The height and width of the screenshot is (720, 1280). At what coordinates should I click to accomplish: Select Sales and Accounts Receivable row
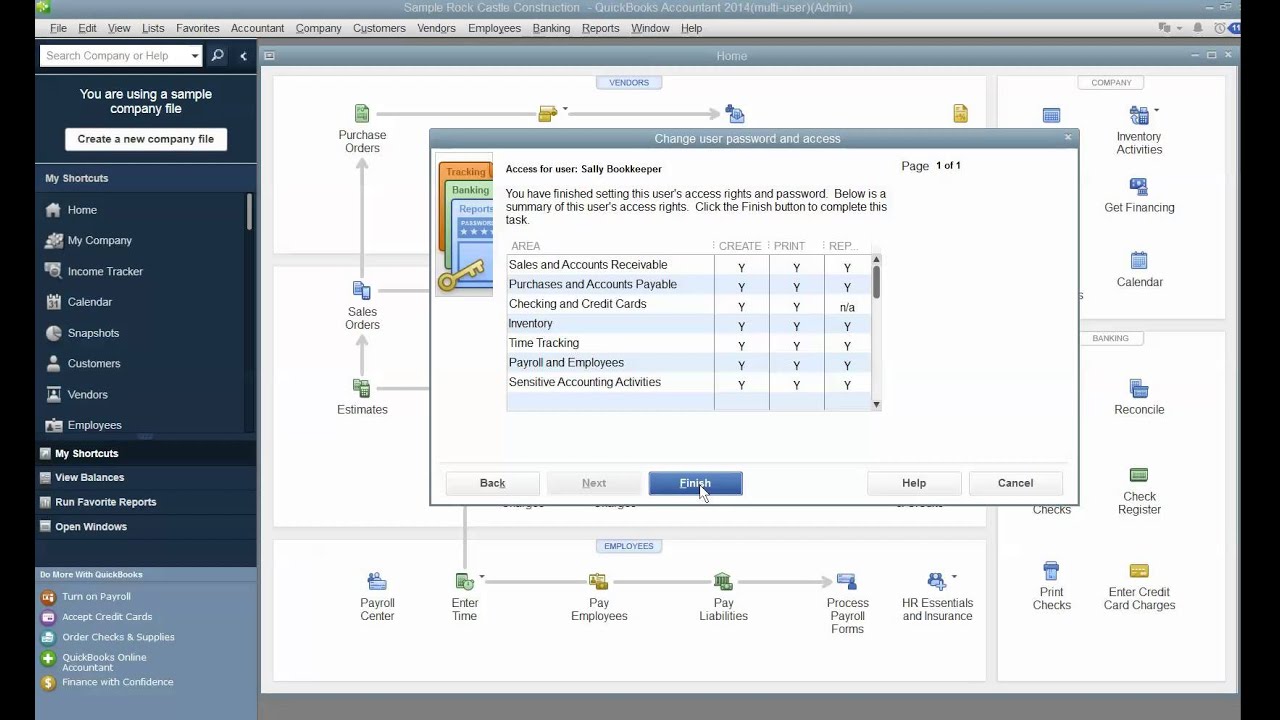[689, 265]
